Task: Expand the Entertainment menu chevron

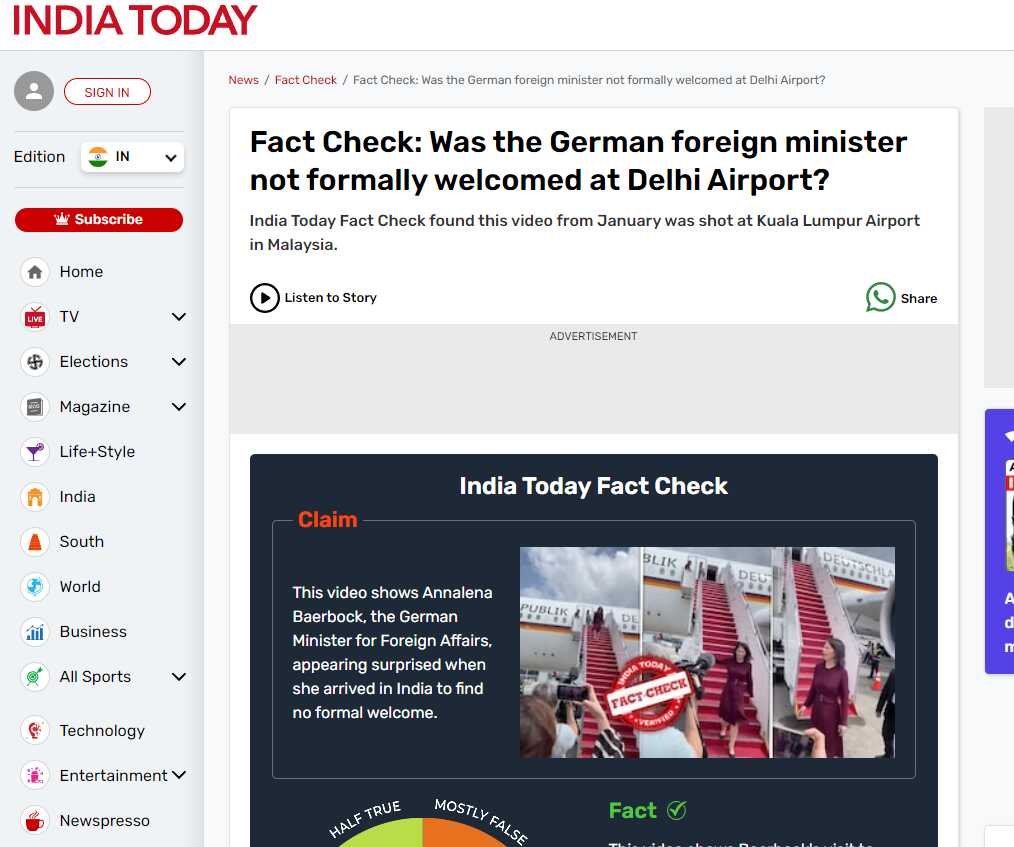Action: coord(178,775)
